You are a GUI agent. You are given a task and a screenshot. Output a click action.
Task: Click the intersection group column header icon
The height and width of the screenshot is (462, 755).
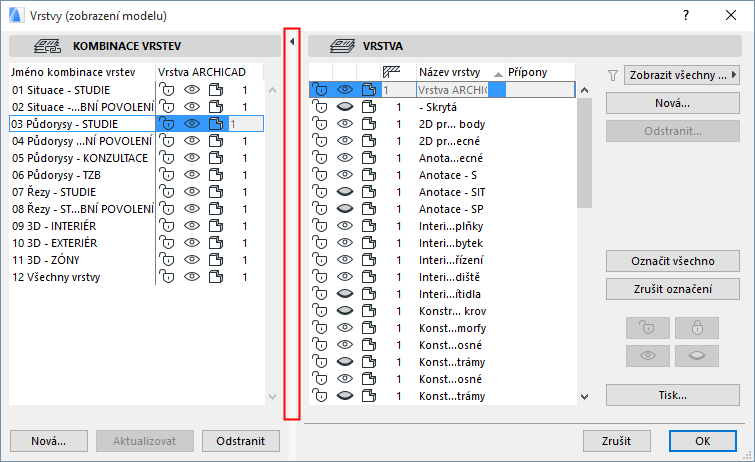[x=391, y=72]
